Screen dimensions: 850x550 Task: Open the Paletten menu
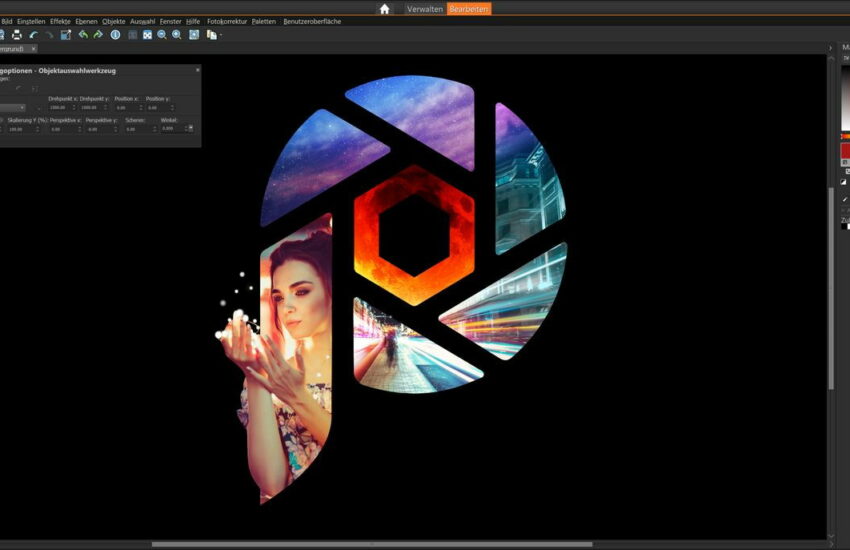click(263, 21)
